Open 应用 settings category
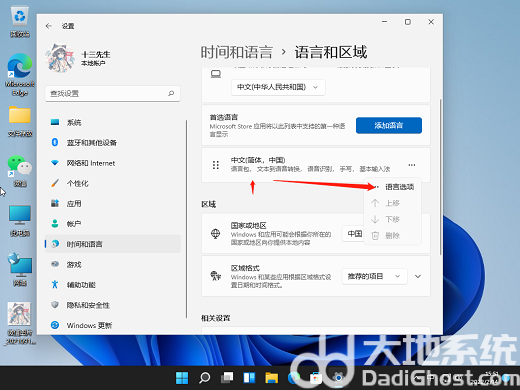Image resolution: width=520 pixels, height=390 pixels. [112, 204]
